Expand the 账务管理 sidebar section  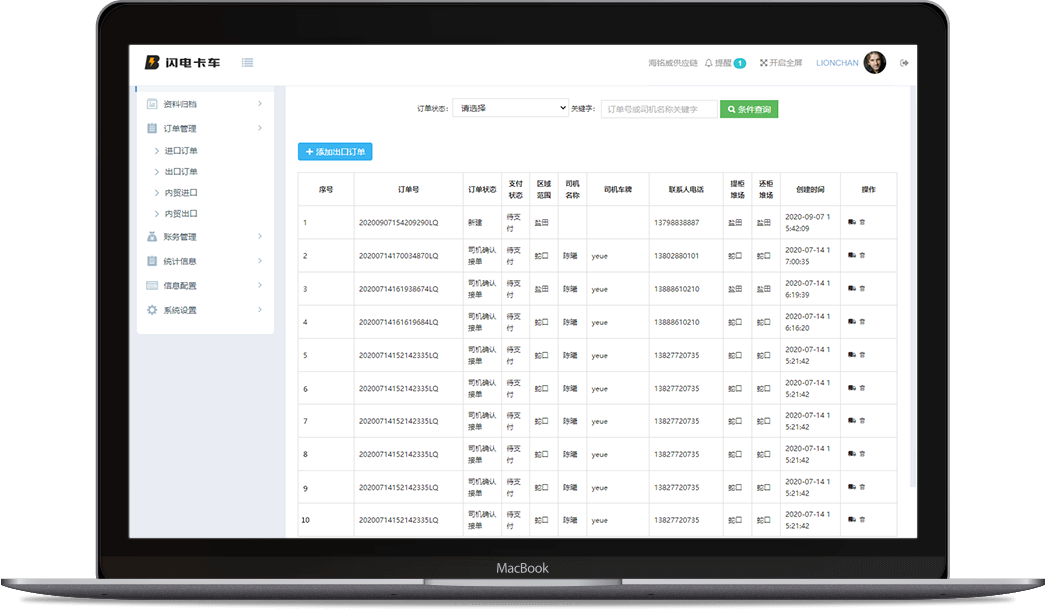[x=205, y=237]
